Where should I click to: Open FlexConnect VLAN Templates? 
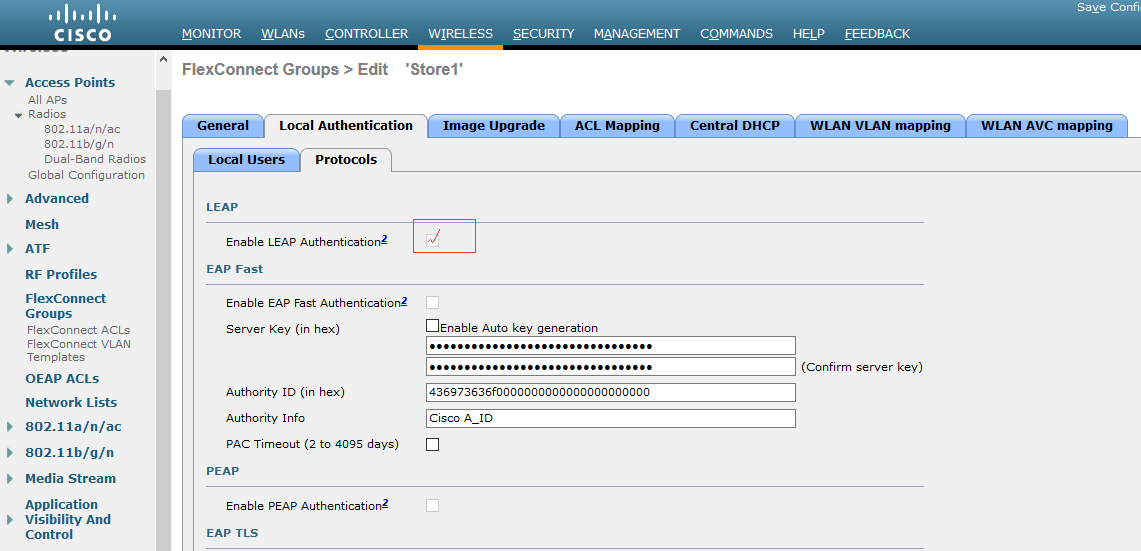tap(79, 350)
